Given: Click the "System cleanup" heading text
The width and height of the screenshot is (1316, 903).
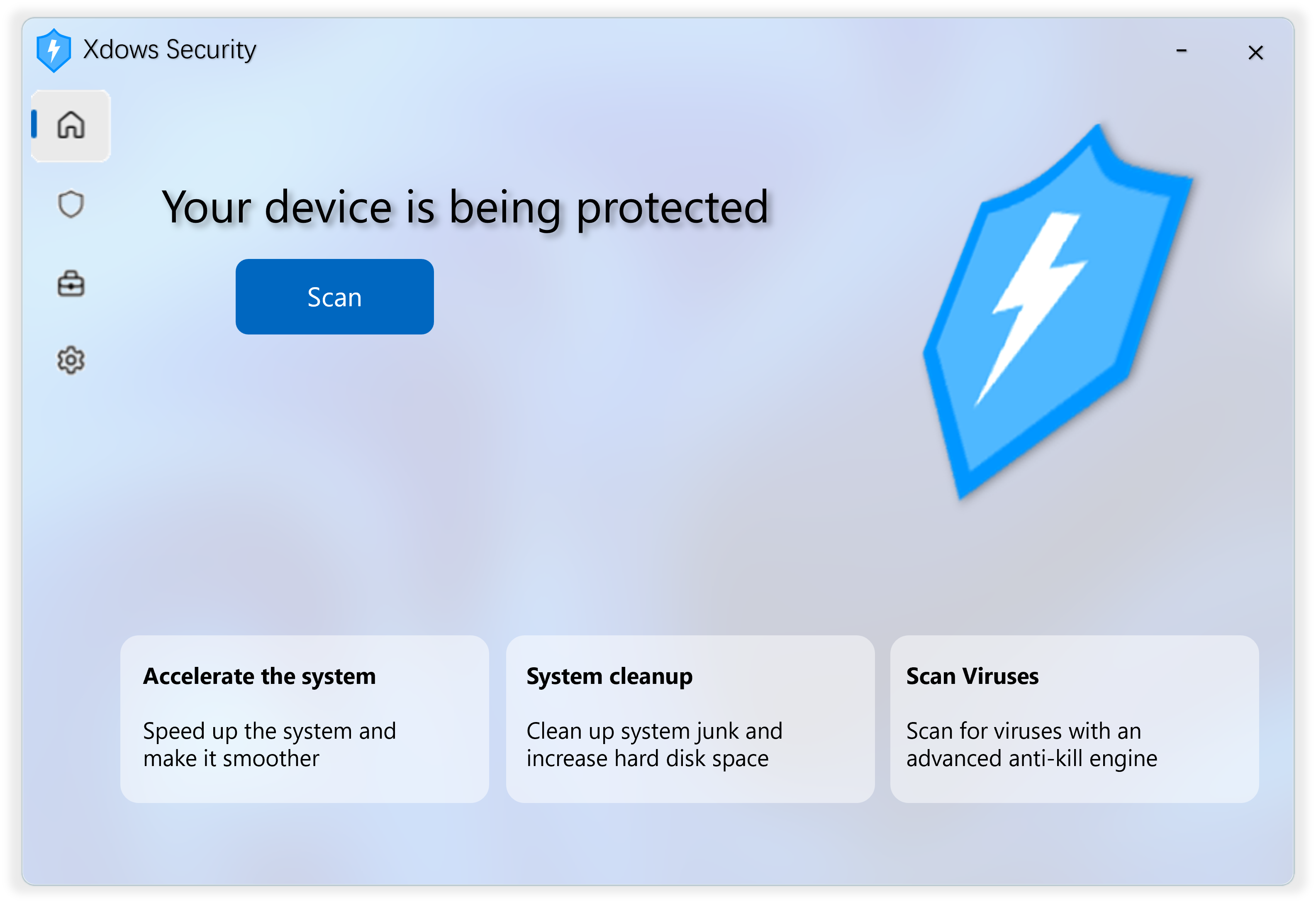Looking at the screenshot, I should pos(609,676).
